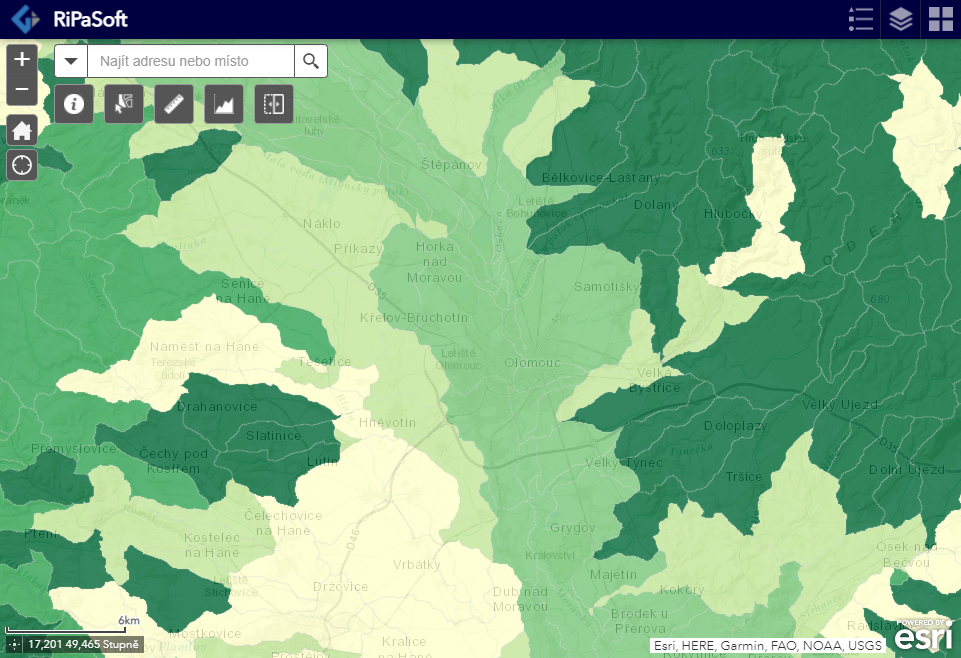Screen dimensions: 961x658
Task: Click the 'Majetín' map label
Action: click(613, 575)
